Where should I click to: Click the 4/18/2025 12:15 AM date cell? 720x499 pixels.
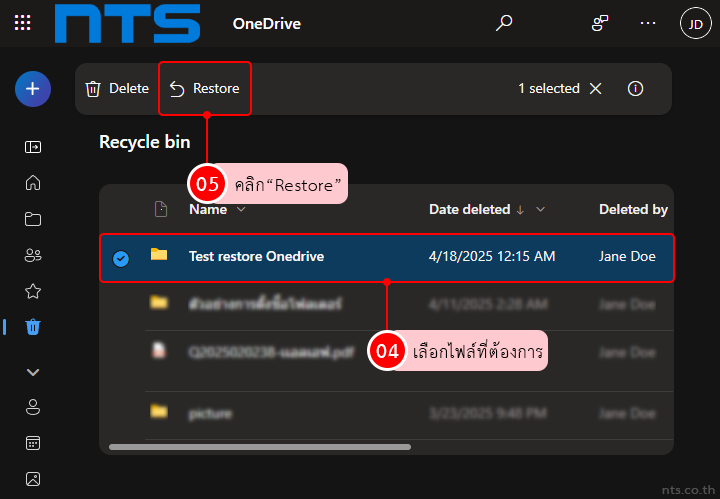point(492,256)
